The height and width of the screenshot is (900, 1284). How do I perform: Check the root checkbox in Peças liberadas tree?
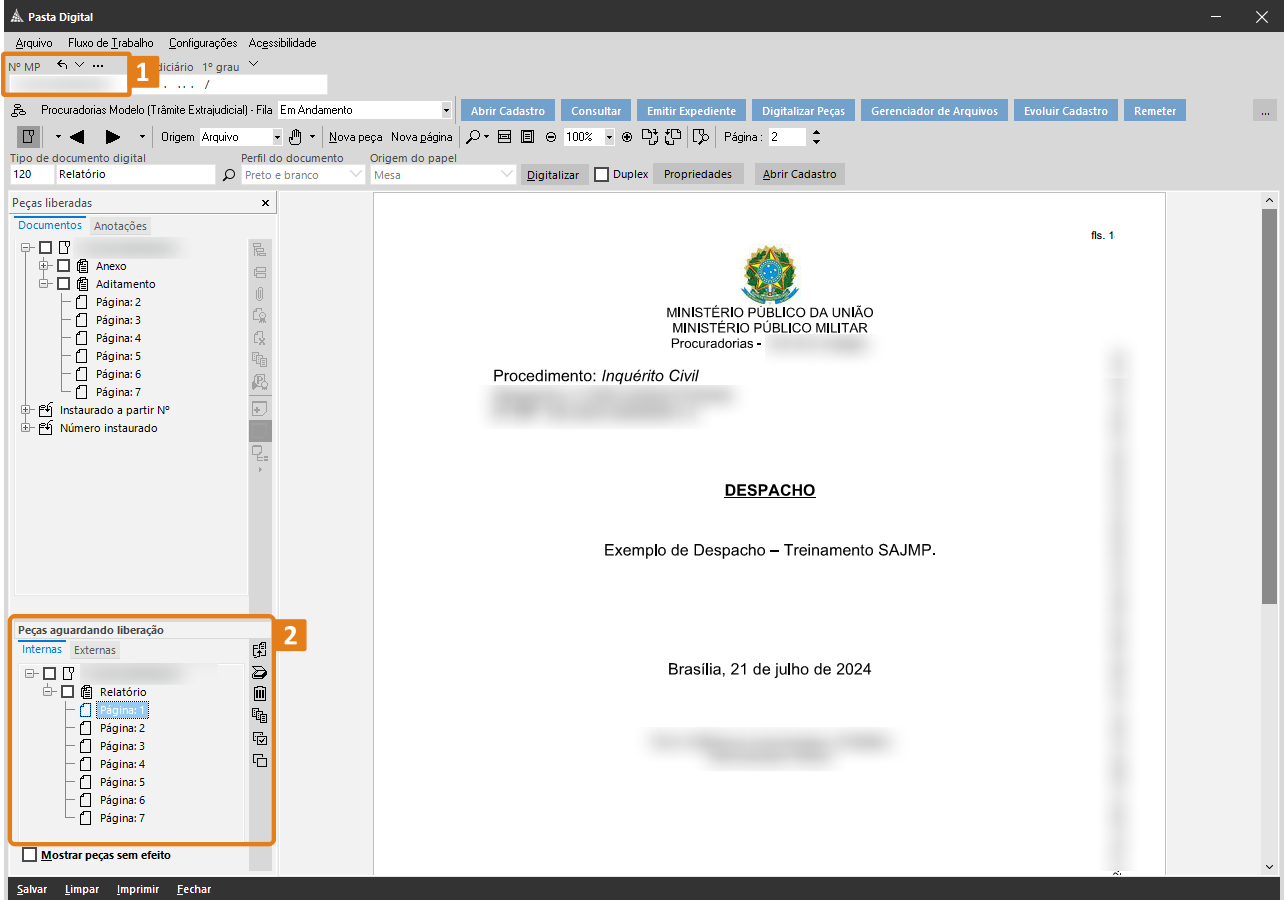tap(46, 247)
